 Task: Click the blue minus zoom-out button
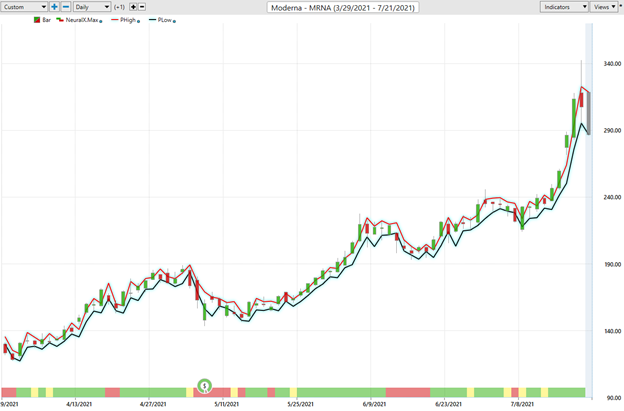66,7
